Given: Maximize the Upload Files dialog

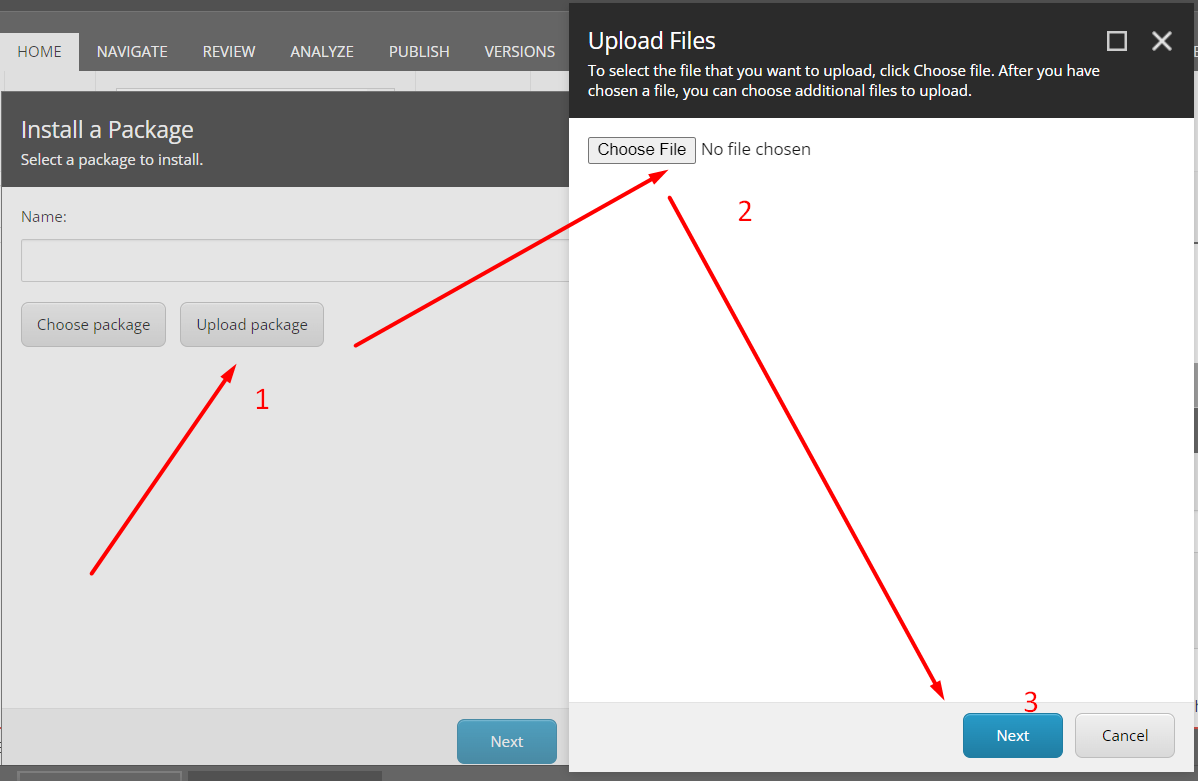Looking at the screenshot, I should pyautogui.click(x=1116, y=41).
